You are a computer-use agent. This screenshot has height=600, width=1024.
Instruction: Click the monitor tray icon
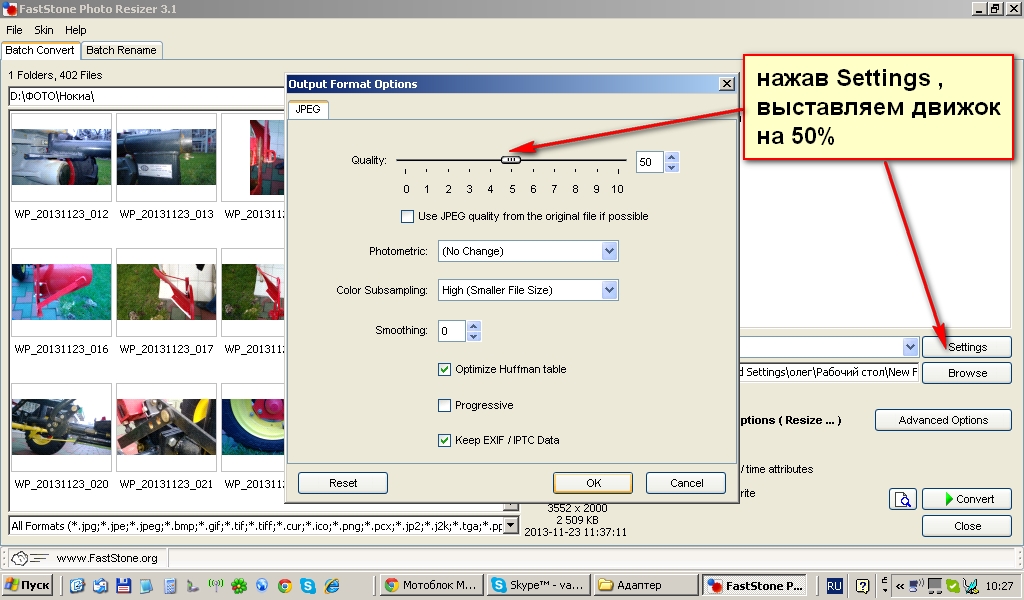point(935,586)
